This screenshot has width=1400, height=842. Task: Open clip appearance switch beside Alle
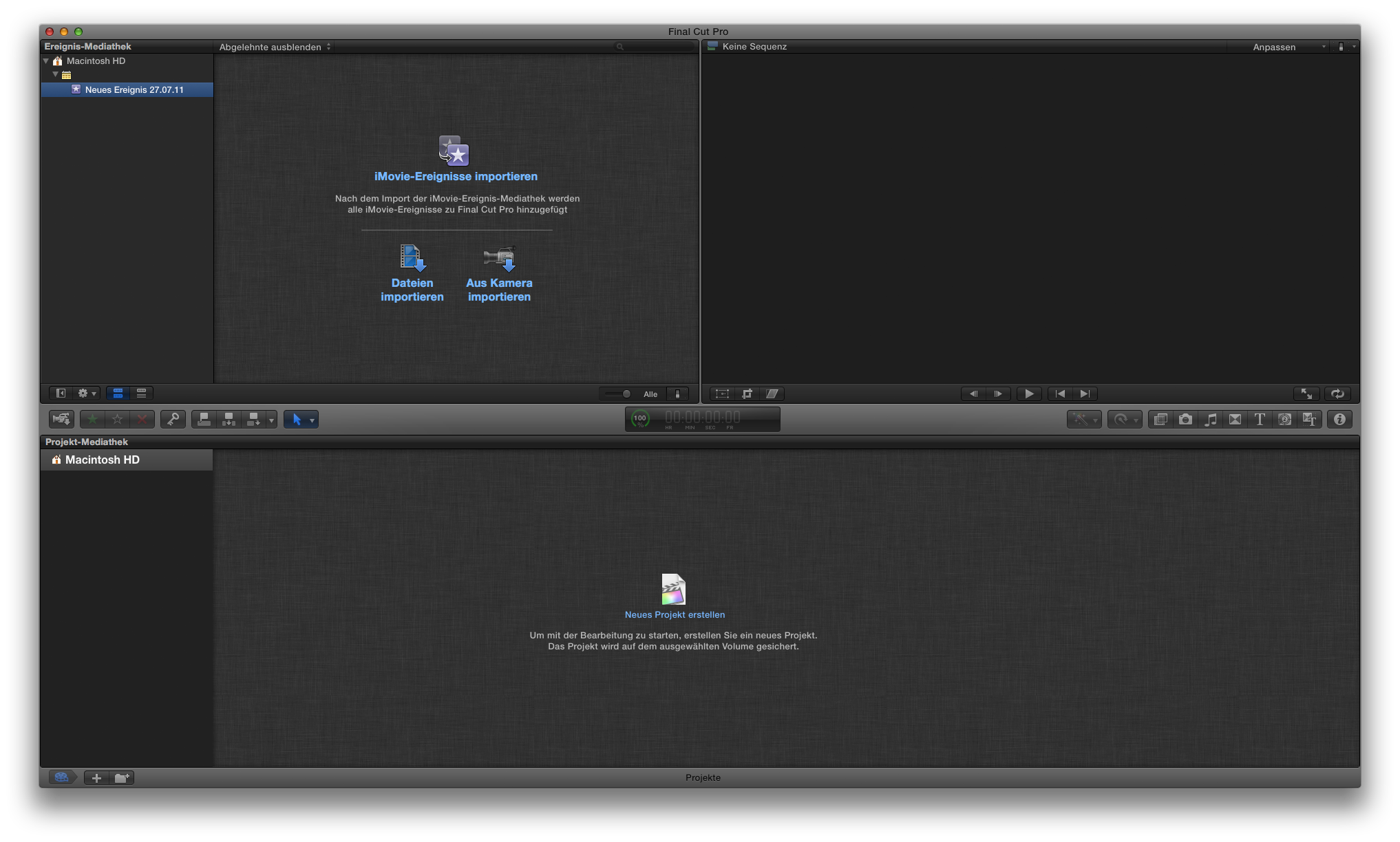click(677, 393)
